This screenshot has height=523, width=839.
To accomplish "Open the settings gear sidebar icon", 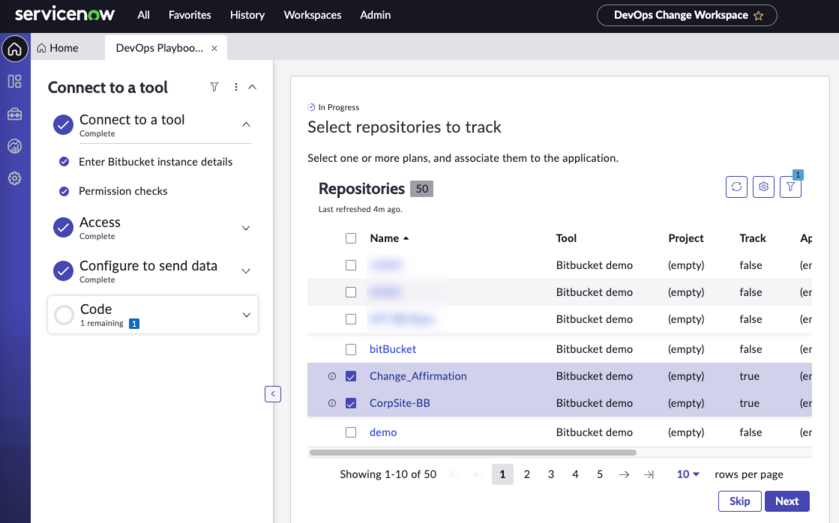I will point(15,178).
